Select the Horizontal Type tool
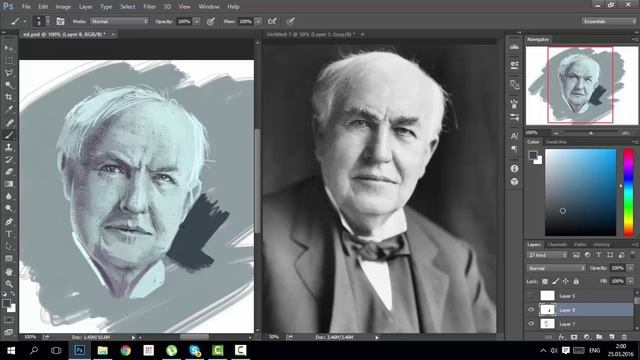Image resolution: width=640 pixels, height=360 pixels. pyautogui.click(x=9, y=234)
